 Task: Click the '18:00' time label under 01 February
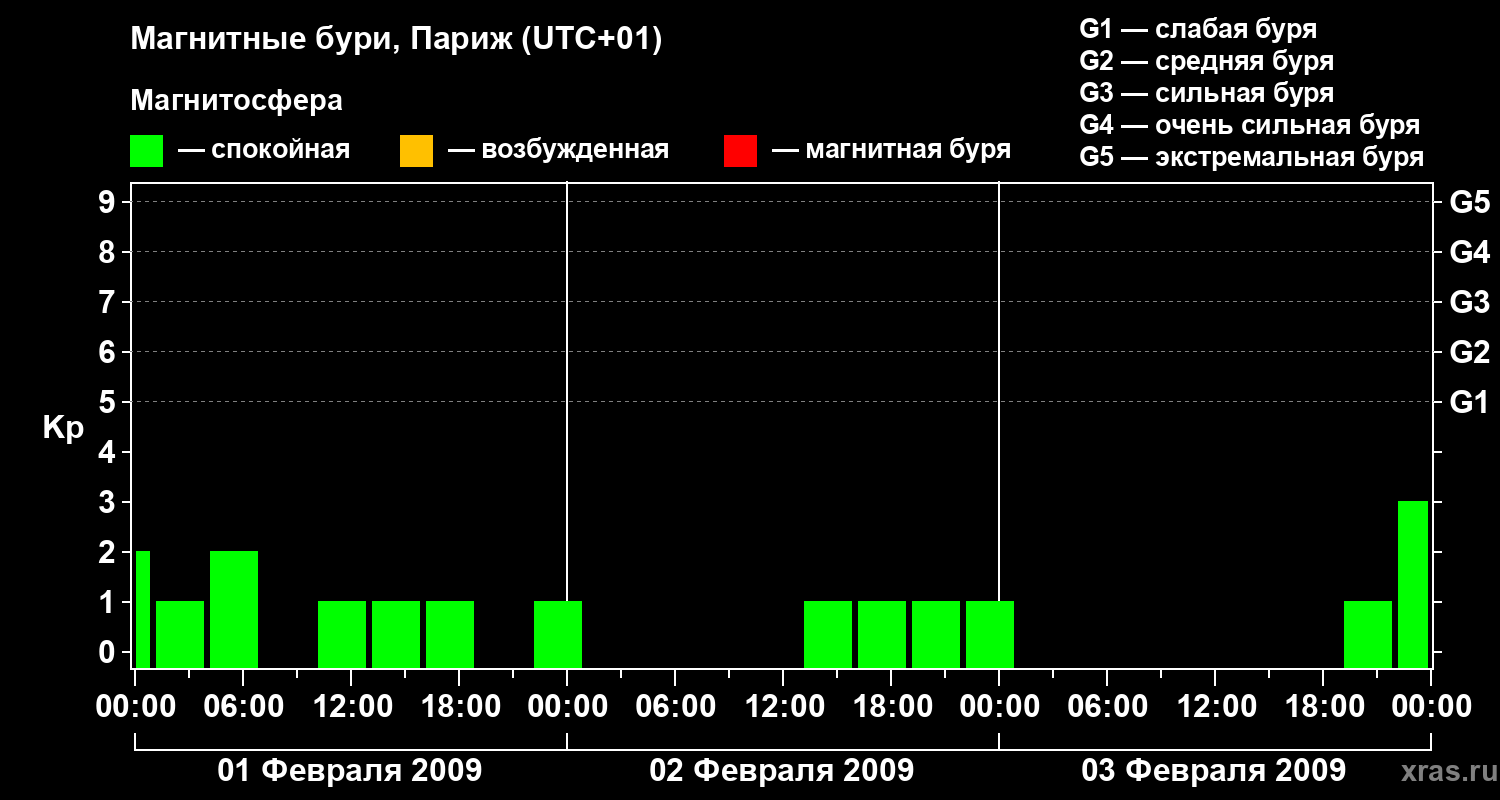click(459, 707)
